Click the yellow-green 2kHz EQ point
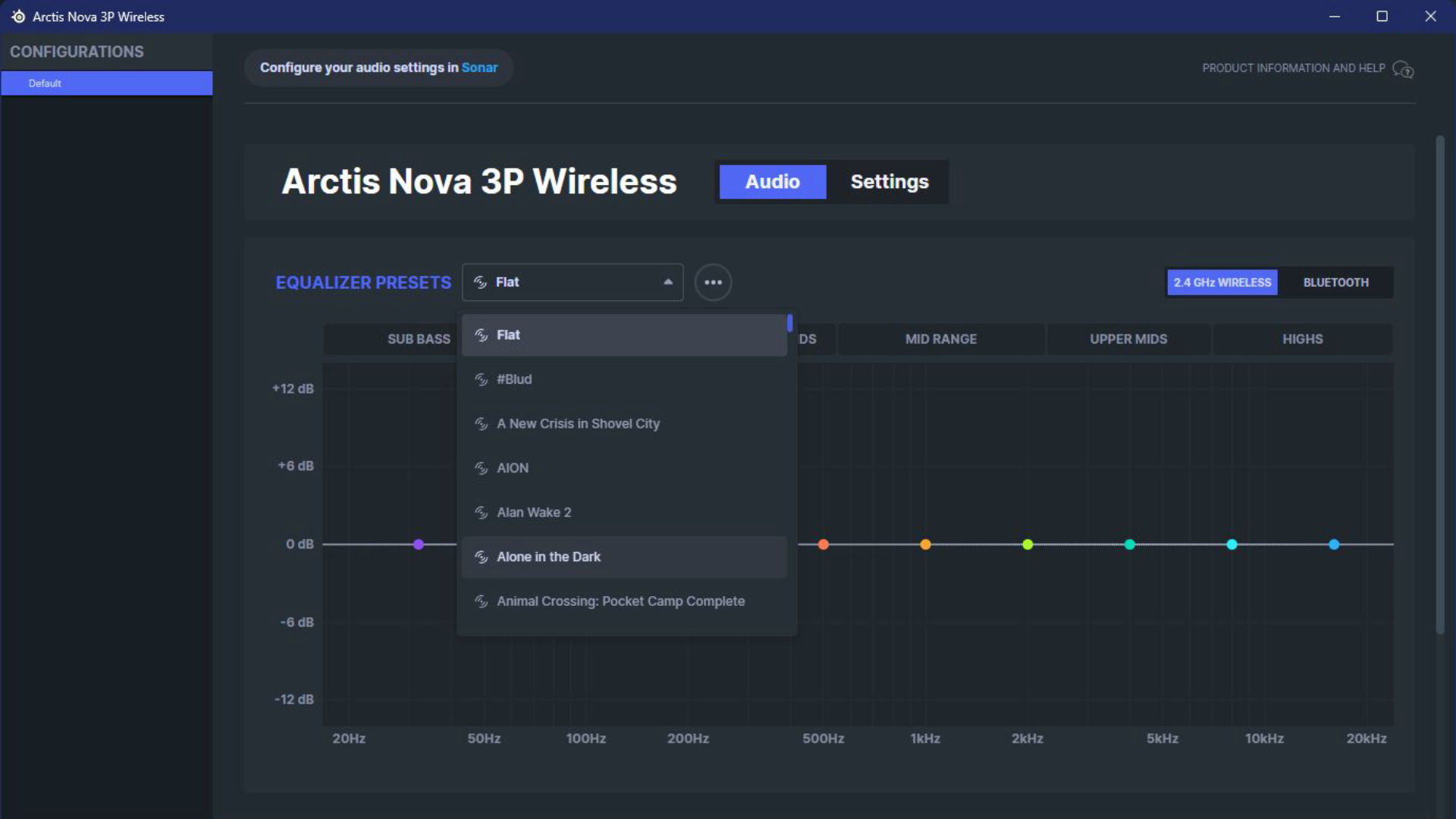Viewport: 1456px width, 819px height. pyautogui.click(x=1028, y=544)
